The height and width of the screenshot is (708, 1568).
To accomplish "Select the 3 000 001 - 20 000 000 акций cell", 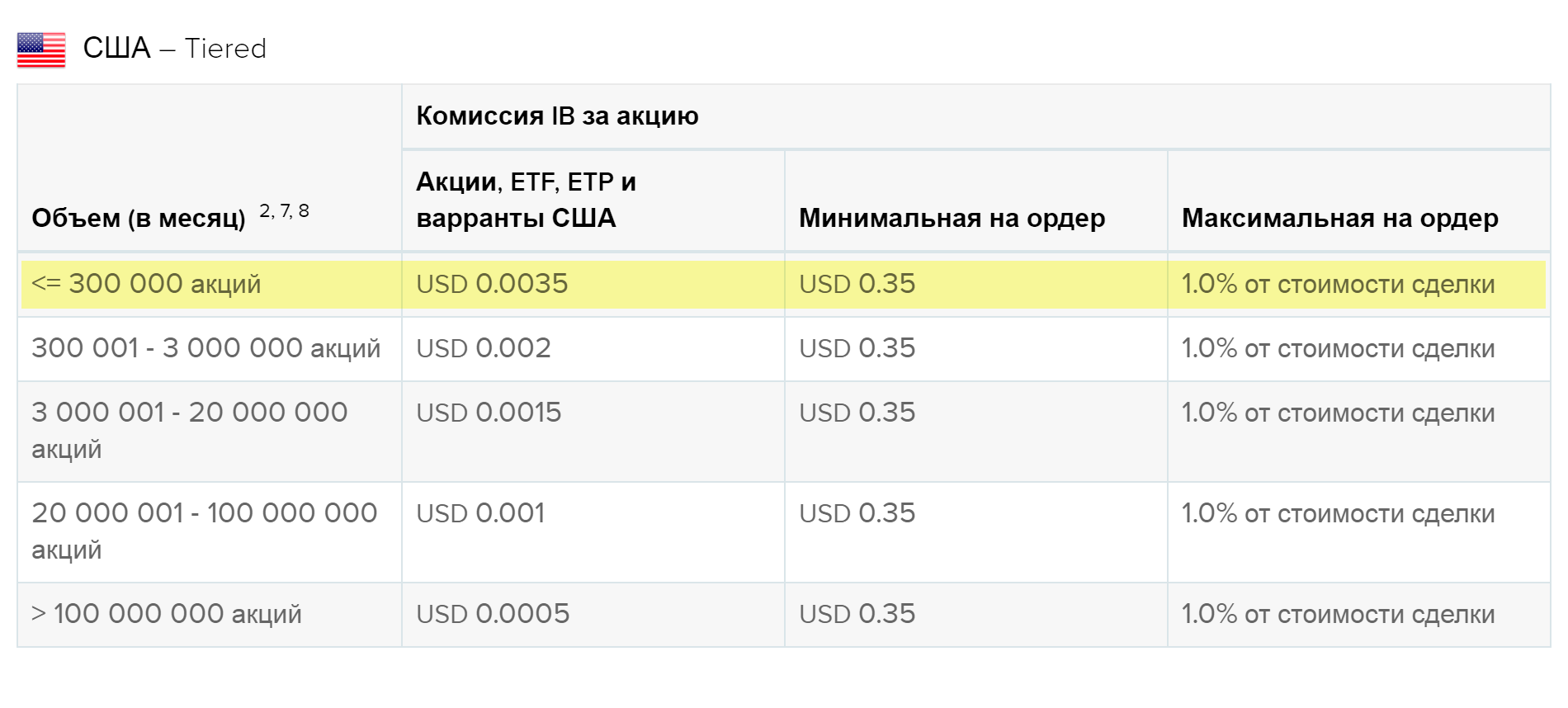I will click(210, 431).
